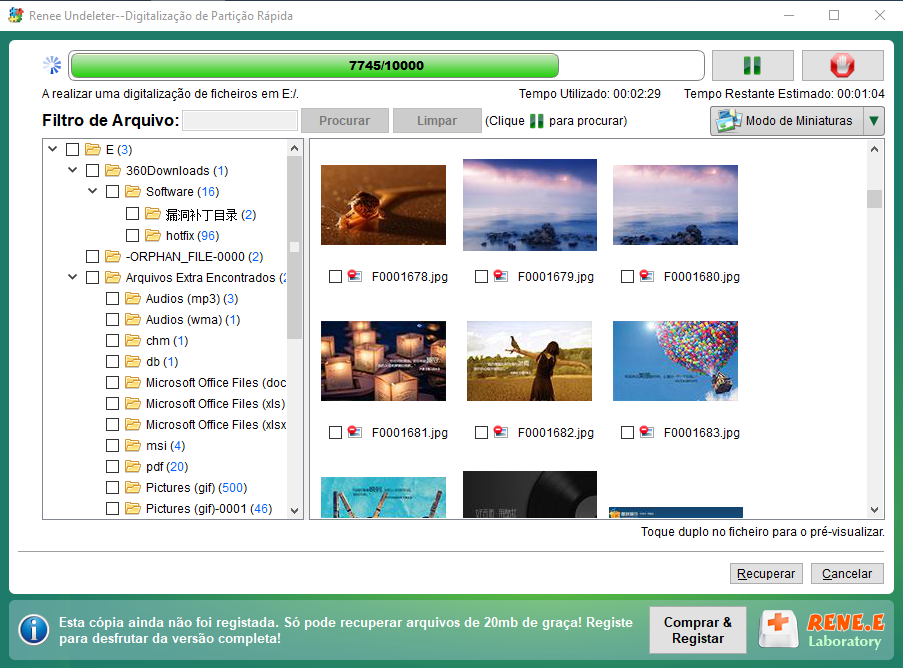Click the spinning busy indicator icon
903x668 pixels.
[x=52, y=65]
